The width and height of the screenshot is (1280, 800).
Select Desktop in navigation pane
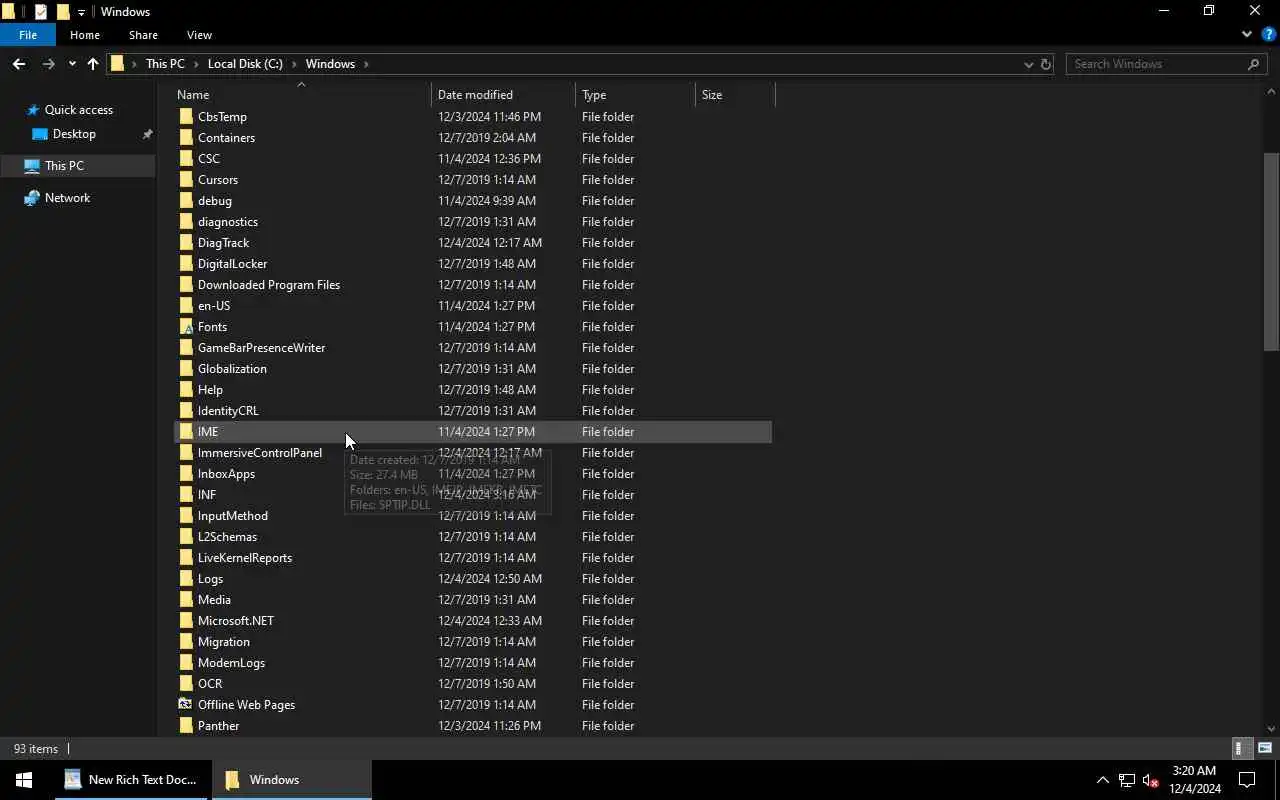74,134
